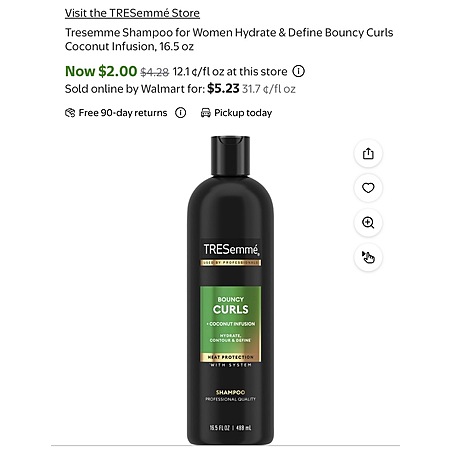Click the TRESemmé logo on the bottle
This screenshot has height=450, width=450.
pyautogui.click(x=231, y=249)
